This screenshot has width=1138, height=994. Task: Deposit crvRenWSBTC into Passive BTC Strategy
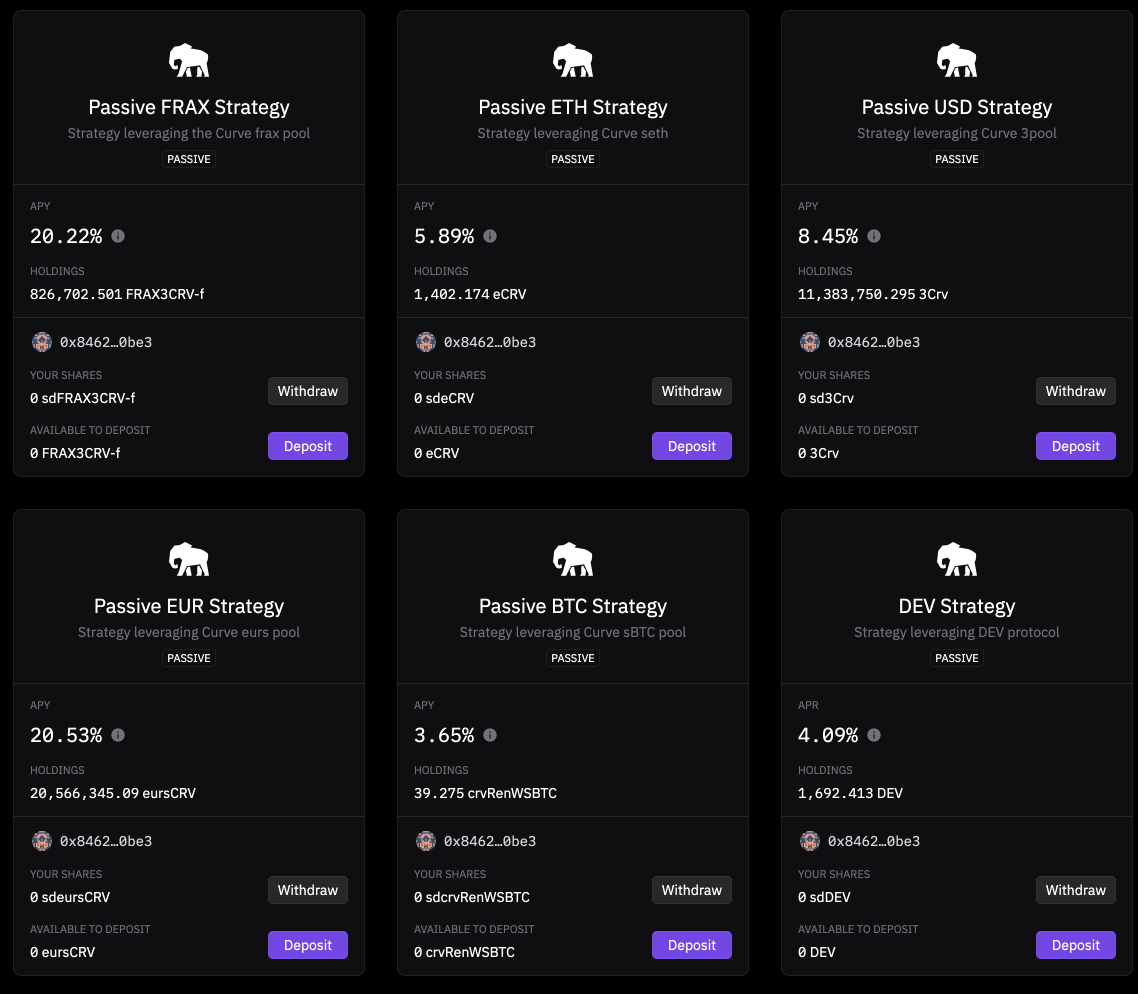pos(691,945)
